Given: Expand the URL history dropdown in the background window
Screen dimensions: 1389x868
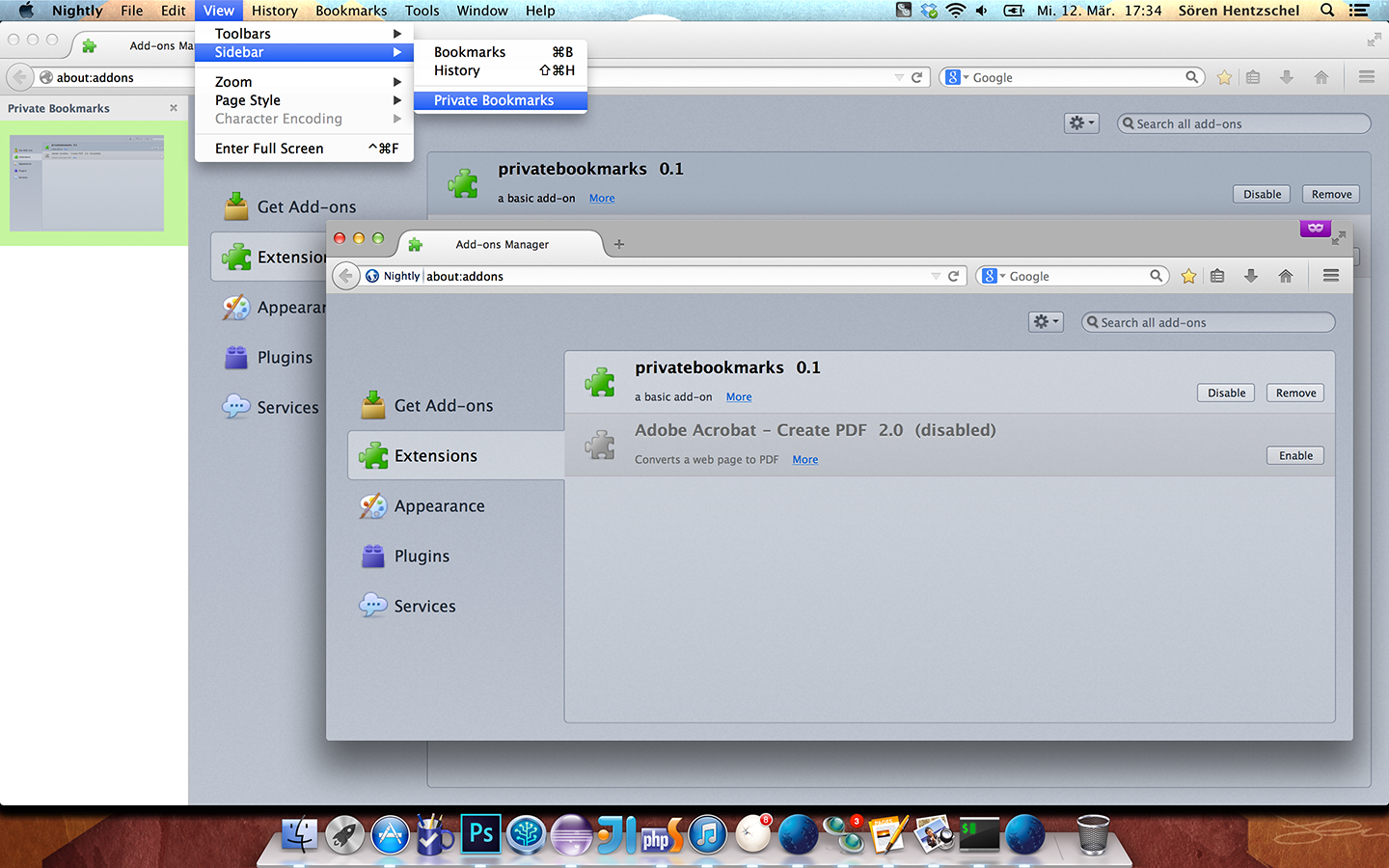Looking at the screenshot, I should coord(900,77).
